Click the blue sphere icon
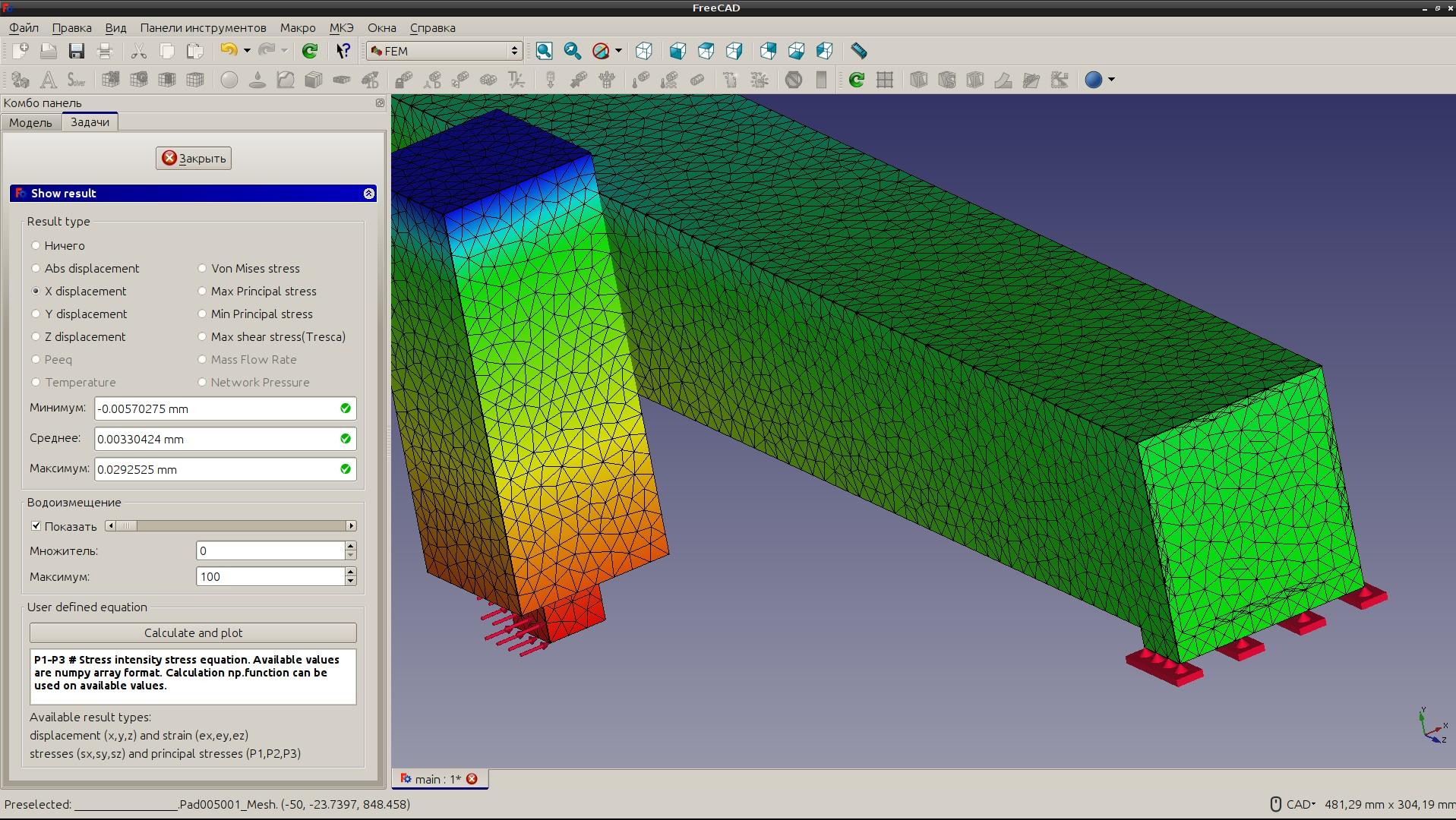Image resolution: width=1456 pixels, height=820 pixels. point(1094,80)
